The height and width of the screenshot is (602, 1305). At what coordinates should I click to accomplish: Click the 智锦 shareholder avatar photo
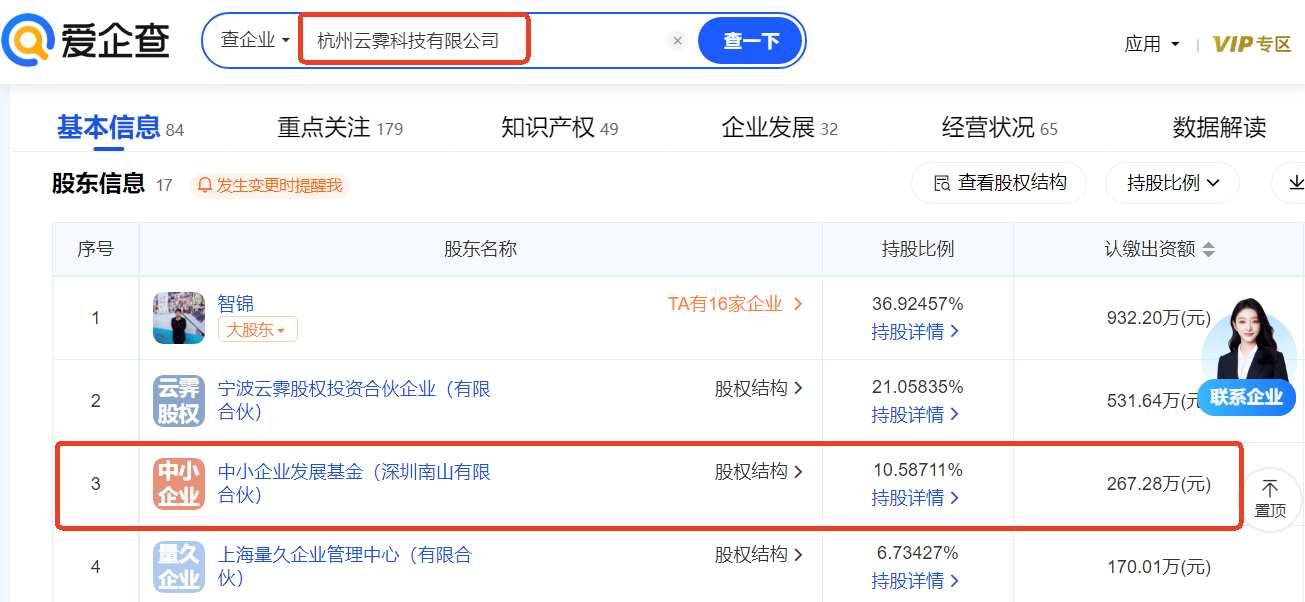pos(179,318)
